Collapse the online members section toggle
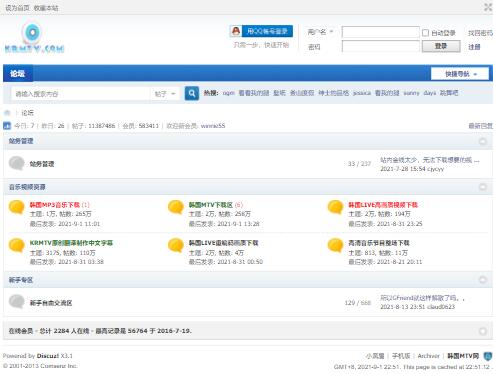Viewport: 493px width, 374px height. [482, 331]
